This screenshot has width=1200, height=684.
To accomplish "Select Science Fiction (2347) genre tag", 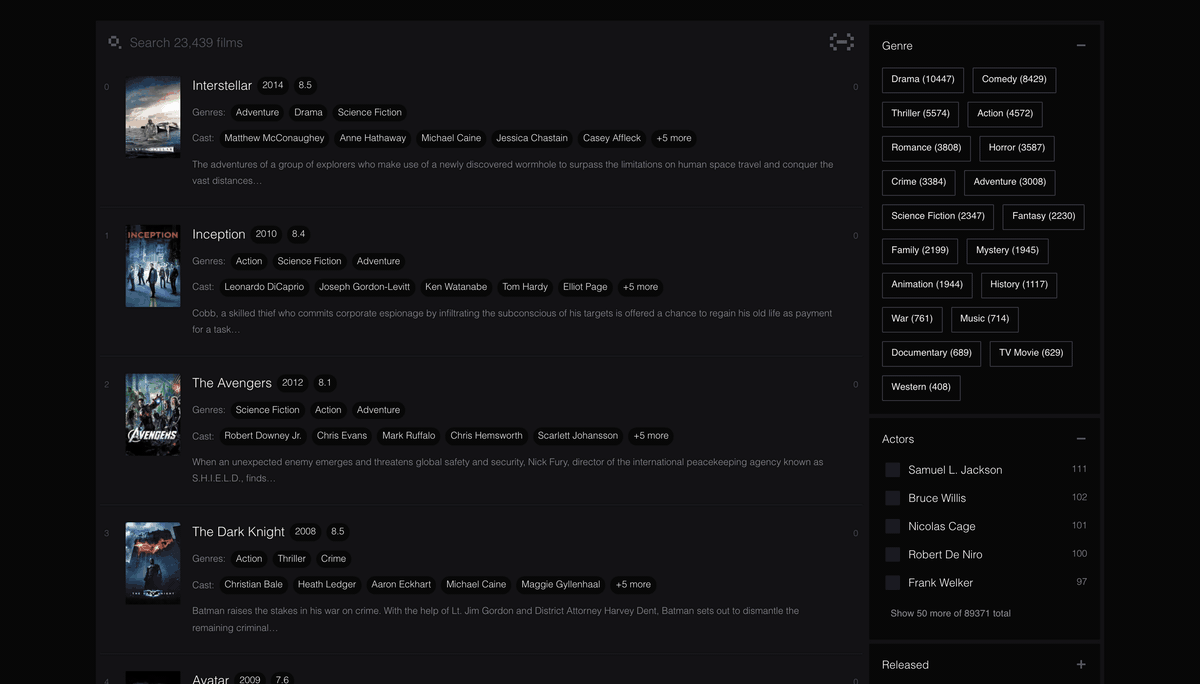I will pyautogui.click(x=938, y=216).
